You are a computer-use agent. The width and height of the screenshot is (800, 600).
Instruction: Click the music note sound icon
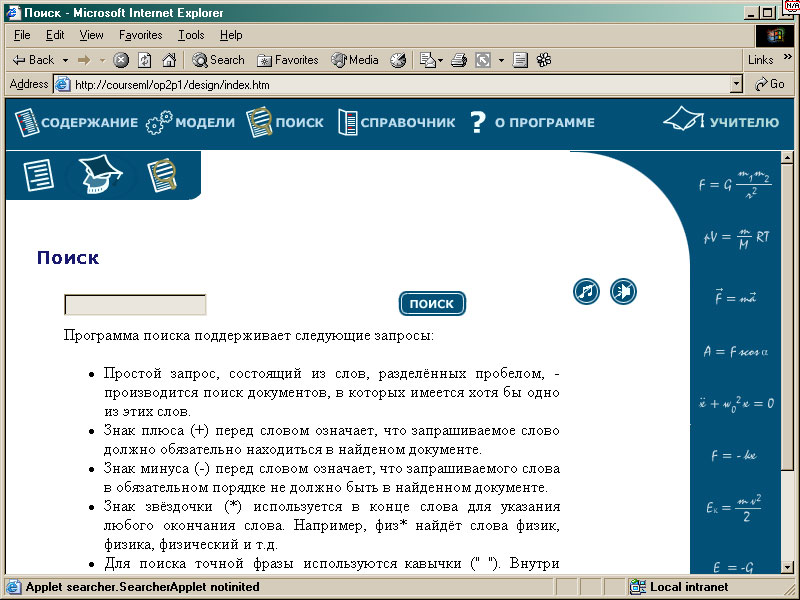[586, 291]
